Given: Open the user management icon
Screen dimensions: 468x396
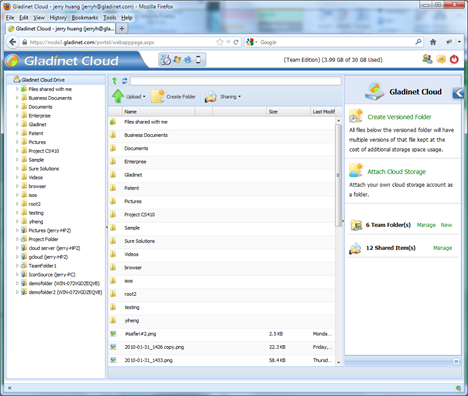Looking at the screenshot, I should (x=427, y=59).
